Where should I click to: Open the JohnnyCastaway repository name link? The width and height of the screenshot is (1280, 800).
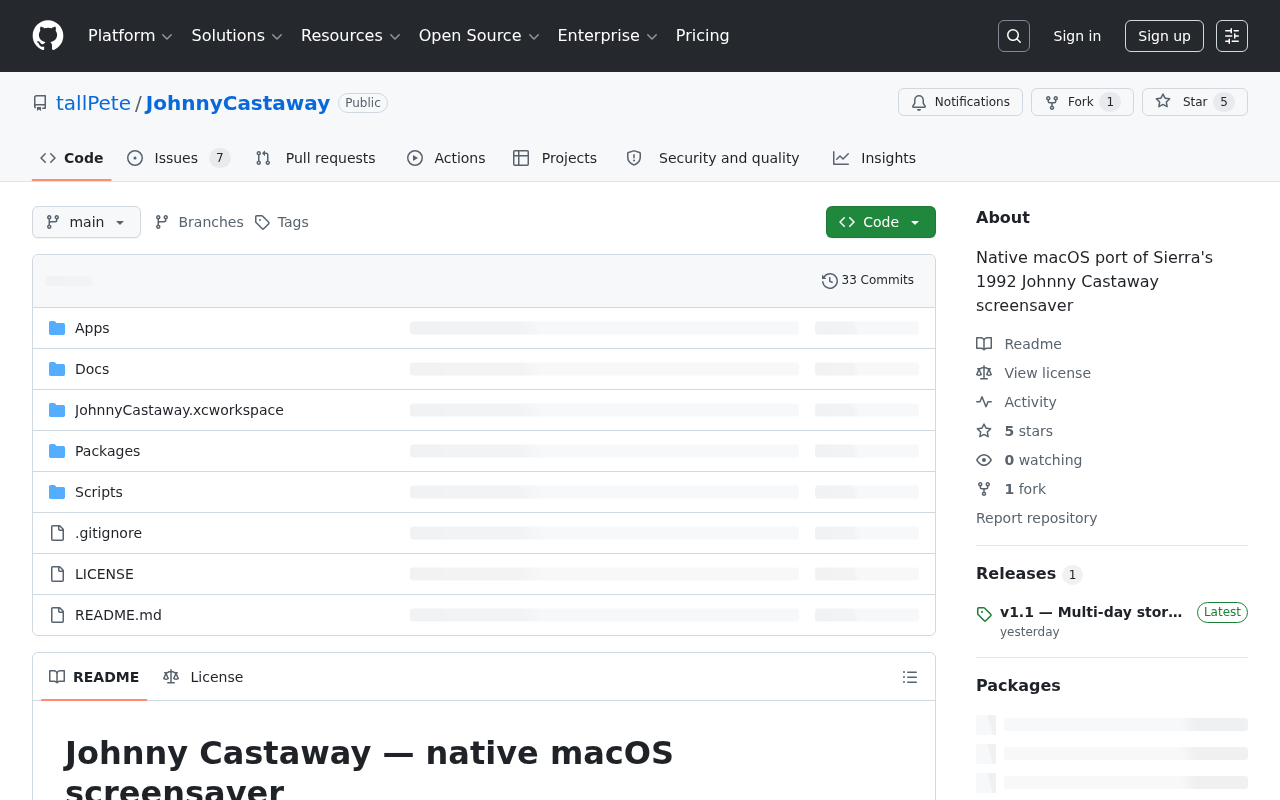(x=237, y=103)
